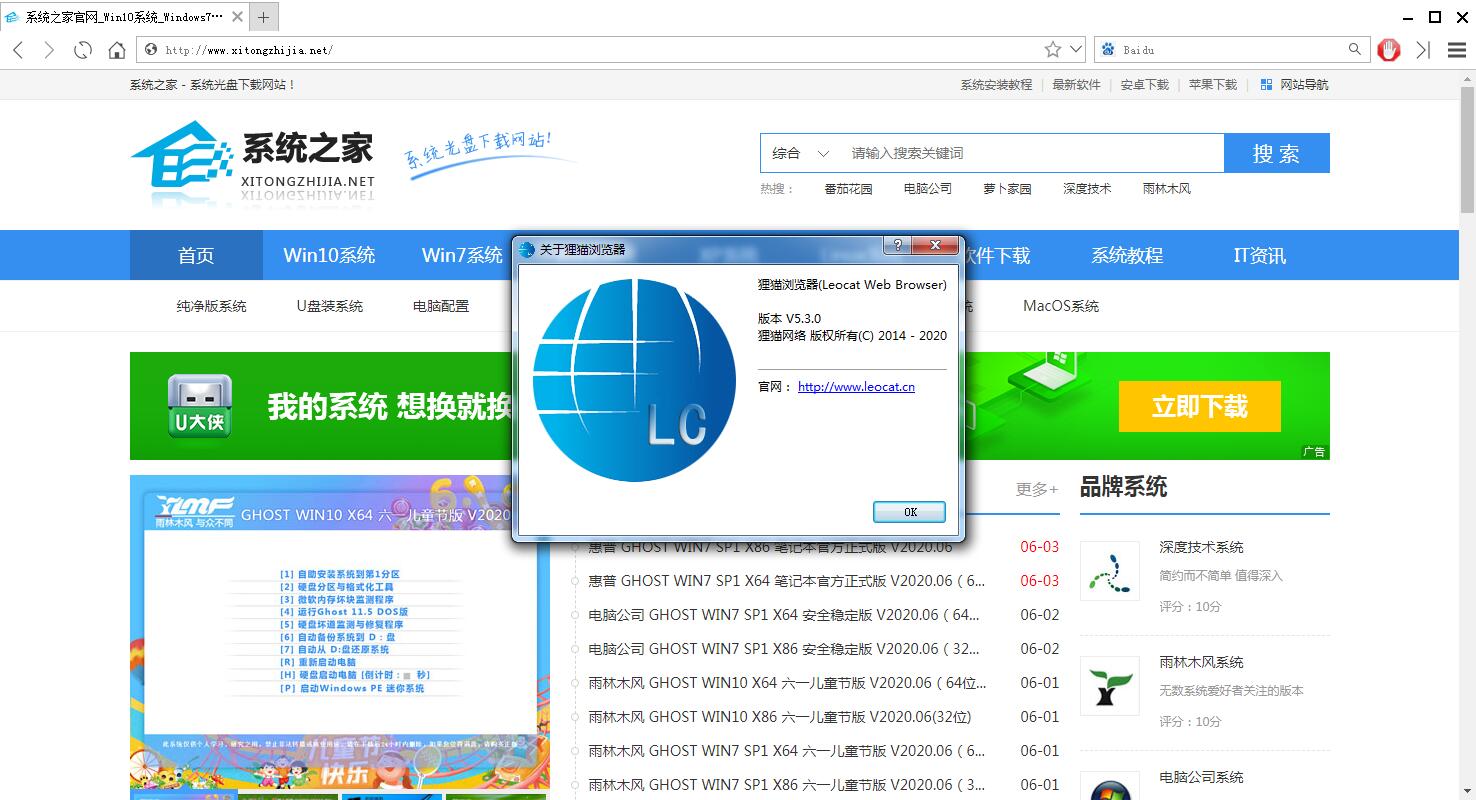Open the browser hamburger menu
The height and width of the screenshot is (800, 1476).
pos(1457,50)
